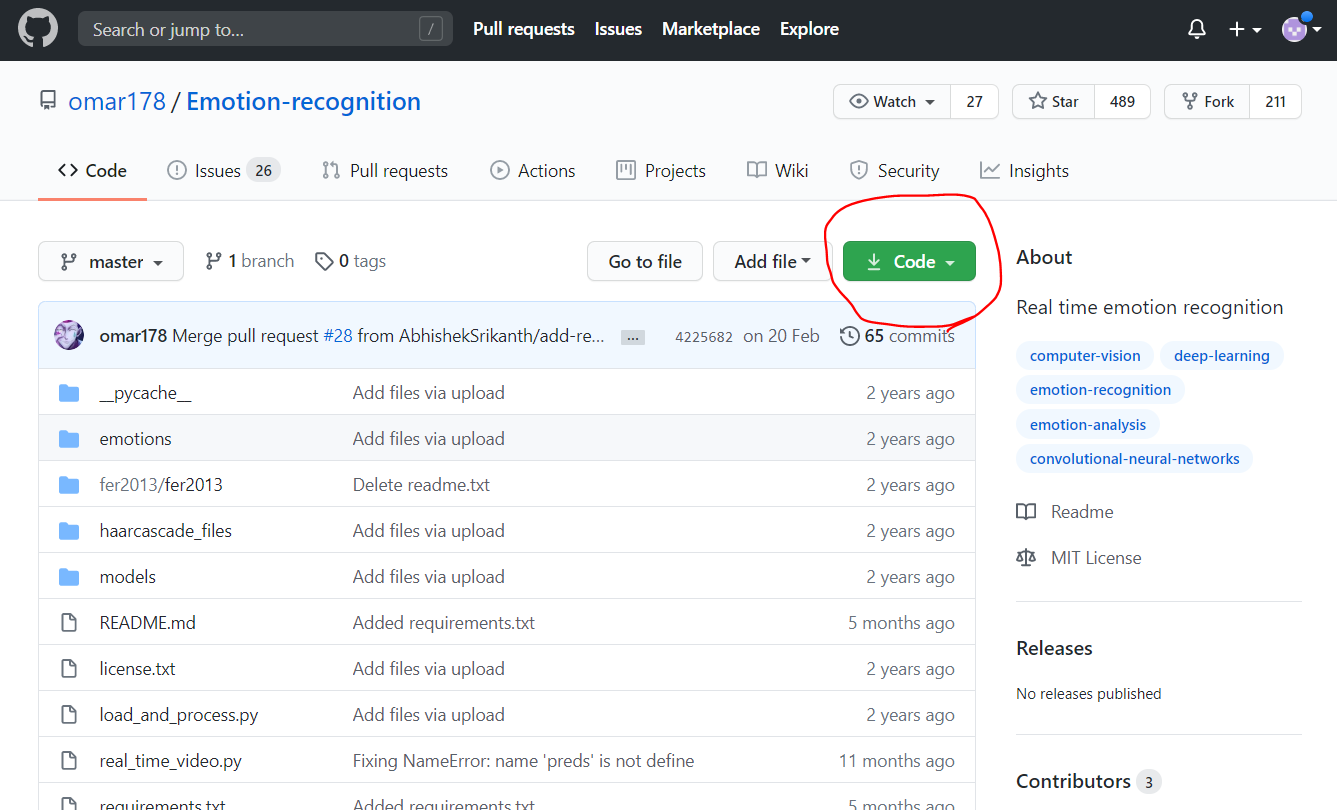
Task: Open commit hash 4225682
Action: click(x=704, y=337)
